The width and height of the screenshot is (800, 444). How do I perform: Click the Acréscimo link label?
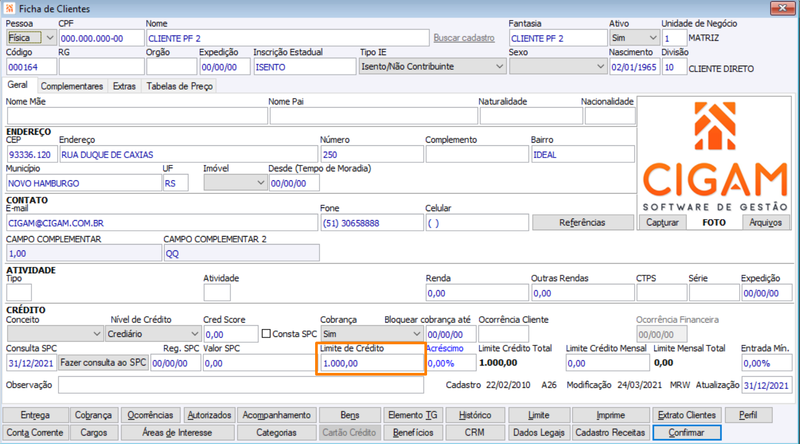pyautogui.click(x=444, y=348)
